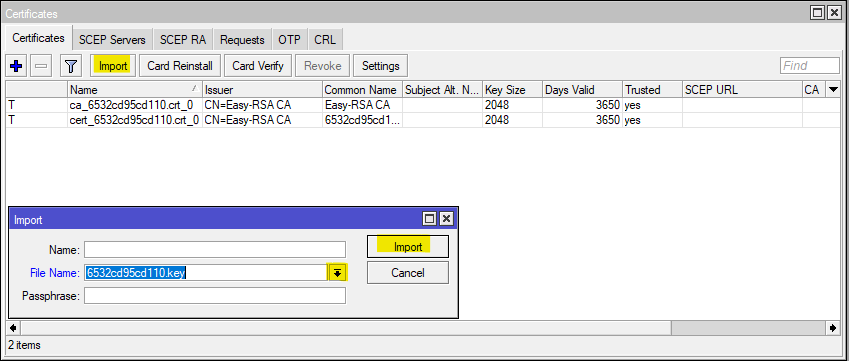Click the Trusted column header
This screenshot has height=361, width=849.
point(652,89)
